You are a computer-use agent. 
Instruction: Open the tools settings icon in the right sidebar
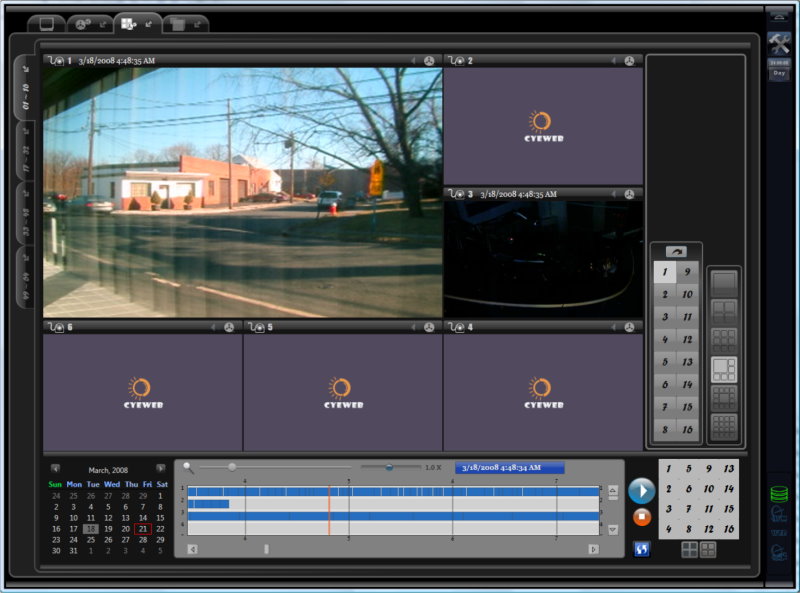(x=779, y=43)
